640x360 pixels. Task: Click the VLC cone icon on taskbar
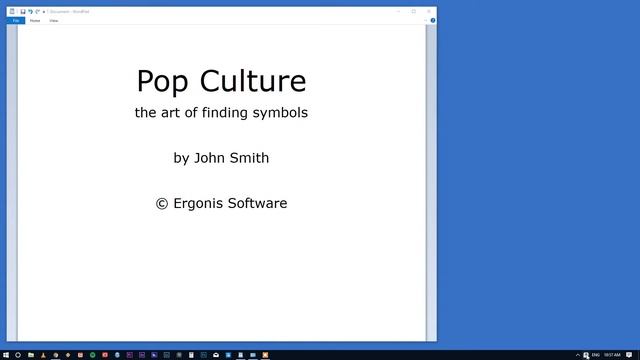click(43, 355)
